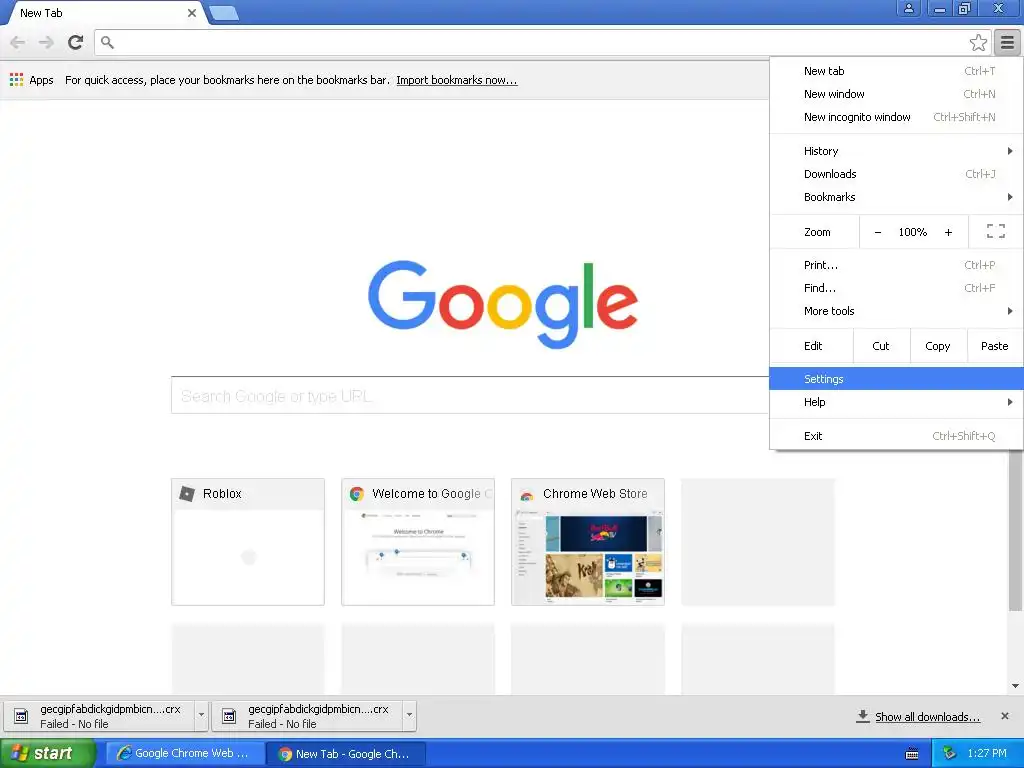
Task: Enter fullscreen mode from the Zoom row
Action: point(995,231)
